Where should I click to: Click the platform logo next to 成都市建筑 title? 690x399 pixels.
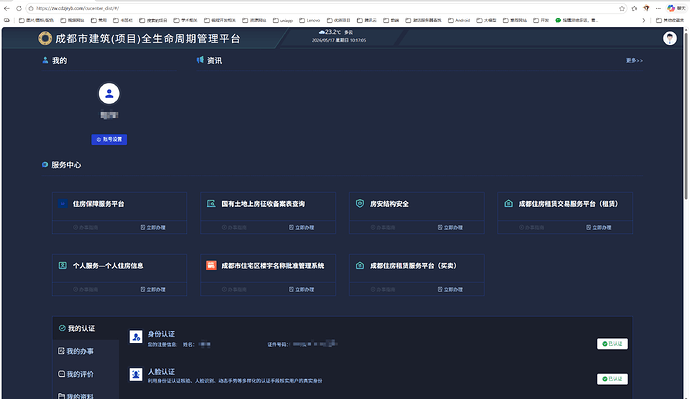(x=45, y=39)
